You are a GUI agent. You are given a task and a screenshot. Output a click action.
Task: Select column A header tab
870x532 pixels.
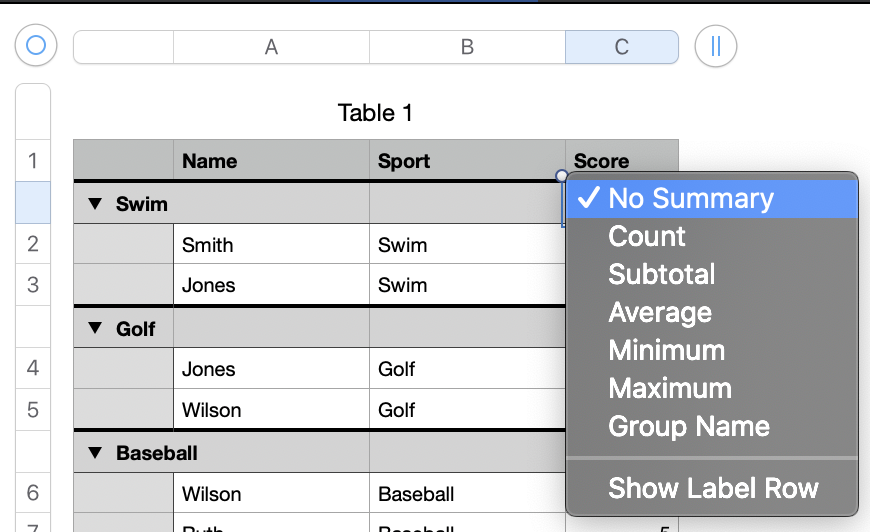(271, 47)
